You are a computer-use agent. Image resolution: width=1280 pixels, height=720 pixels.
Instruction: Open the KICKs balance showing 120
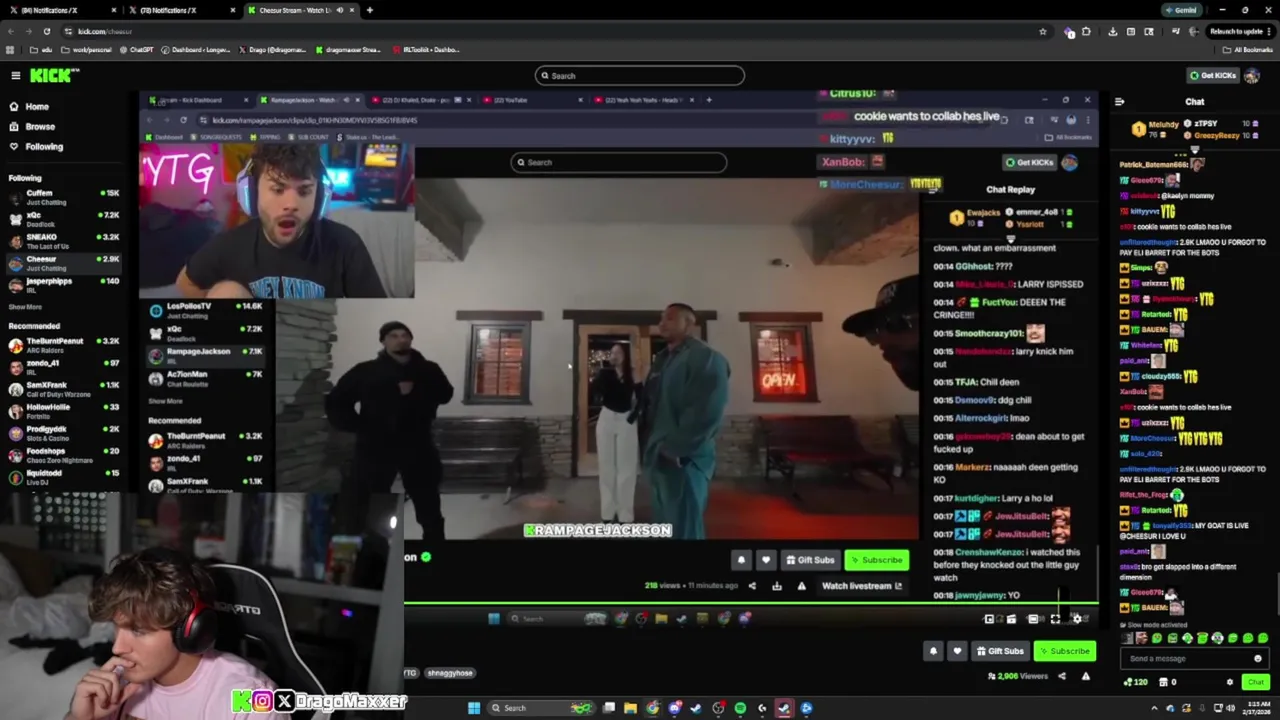pos(1134,682)
